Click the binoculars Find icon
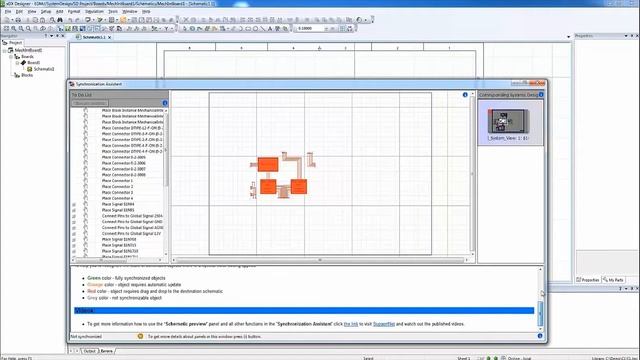This screenshot has height=360, width=640. (60, 20)
